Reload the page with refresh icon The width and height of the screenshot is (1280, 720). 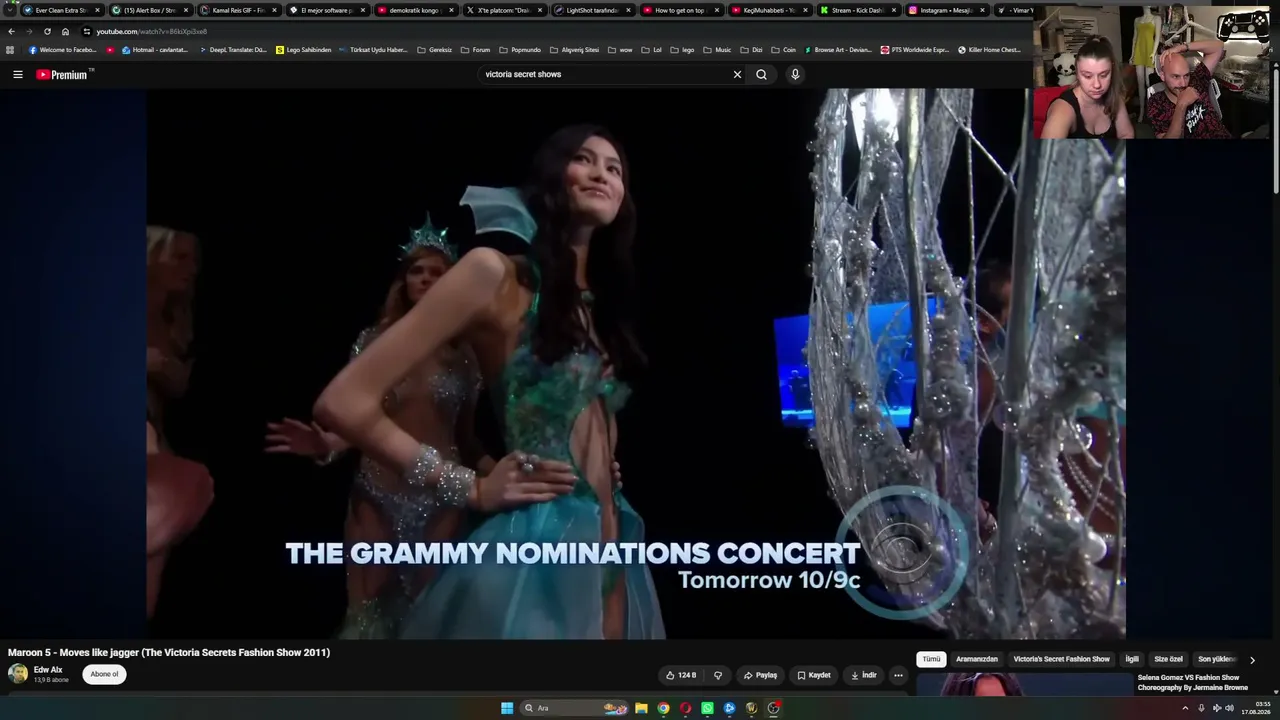(47, 32)
